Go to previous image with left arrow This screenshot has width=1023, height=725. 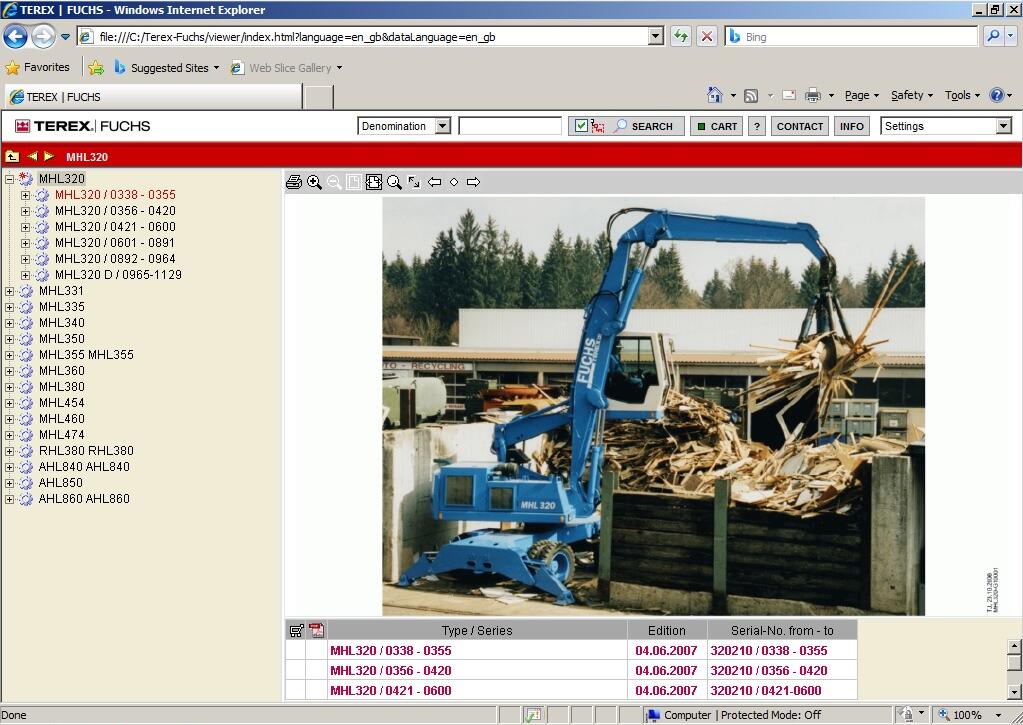[x=435, y=182]
